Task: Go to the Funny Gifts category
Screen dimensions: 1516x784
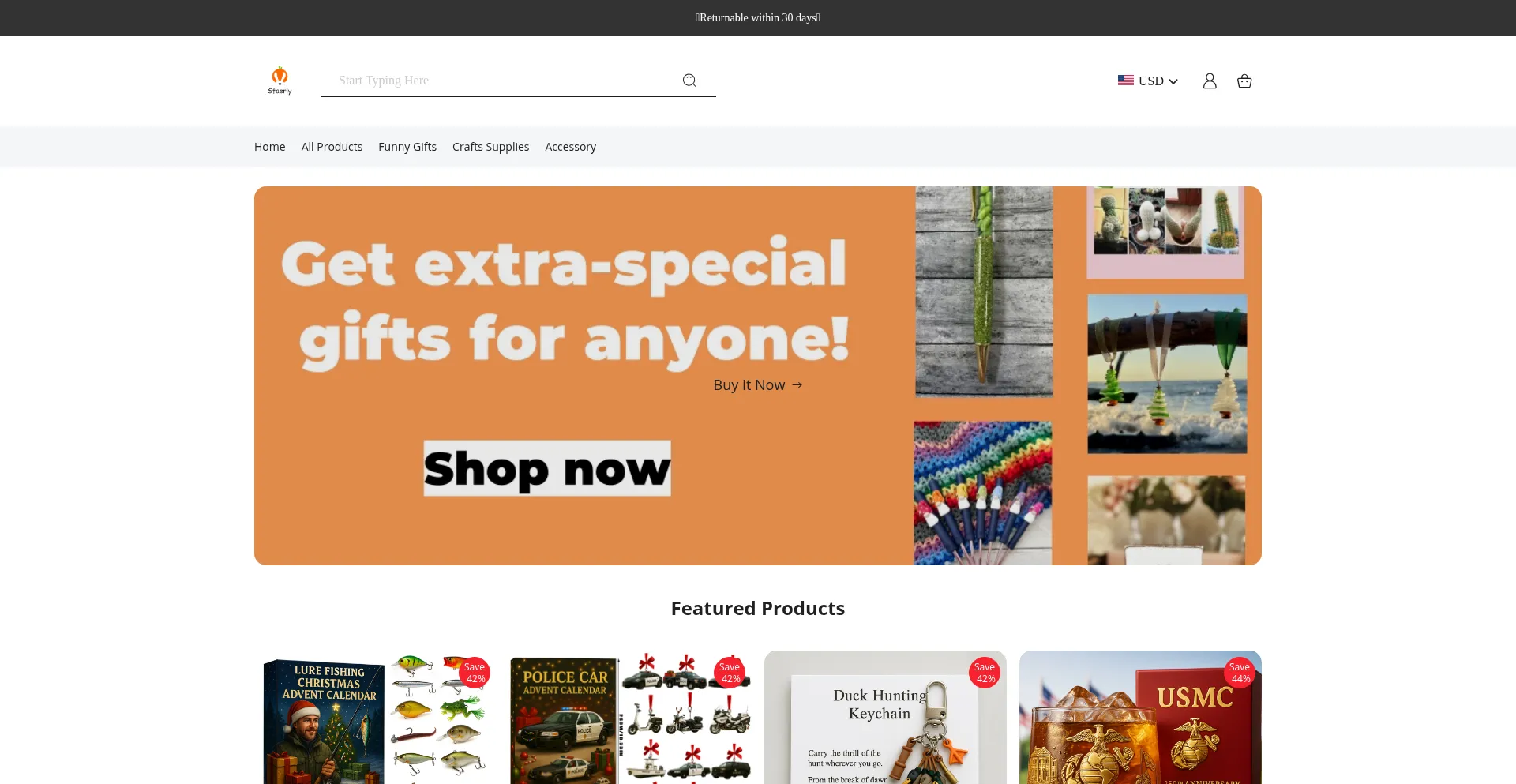Action: pos(407,147)
